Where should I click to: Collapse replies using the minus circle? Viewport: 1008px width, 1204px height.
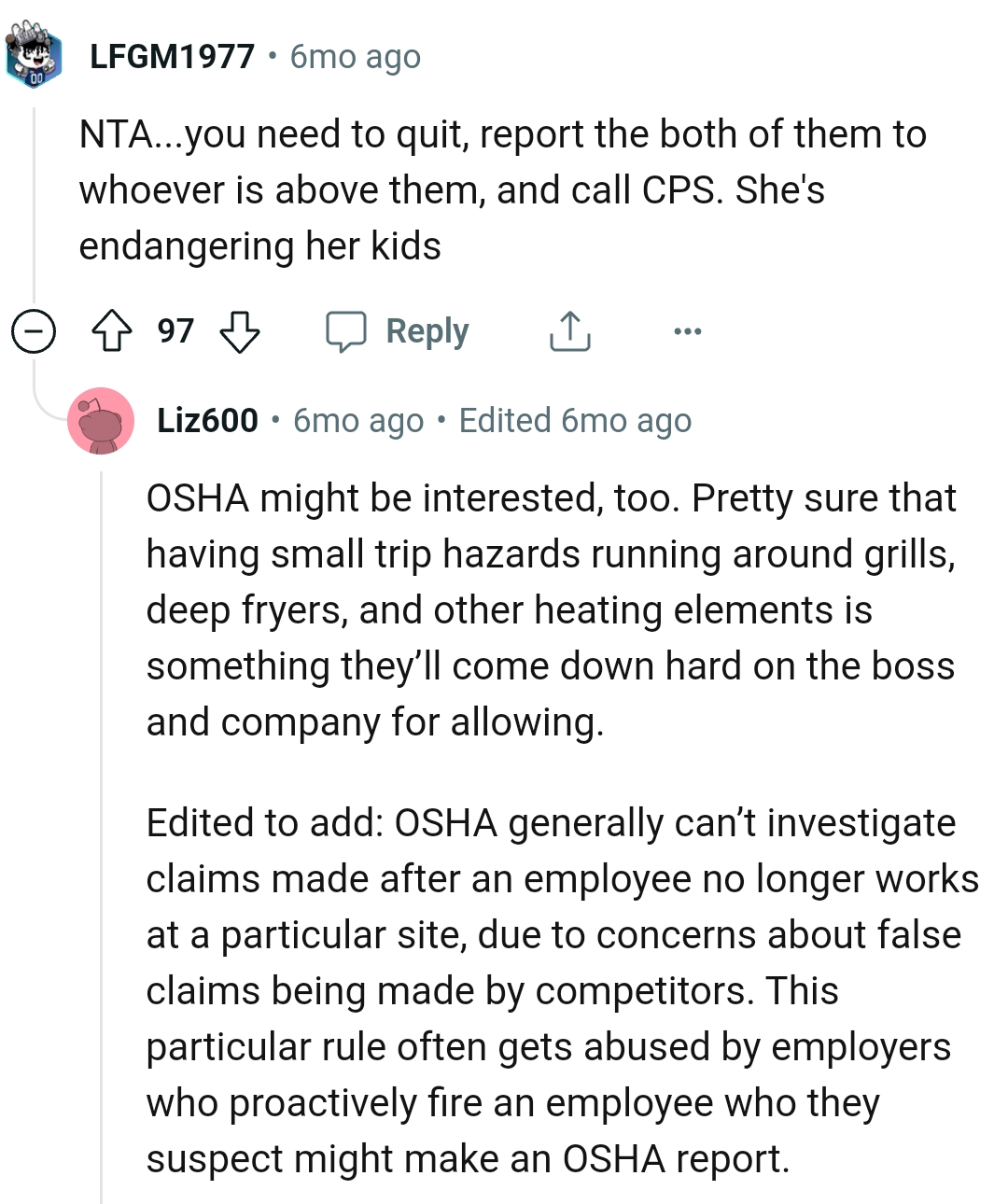click(x=35, y=330)
